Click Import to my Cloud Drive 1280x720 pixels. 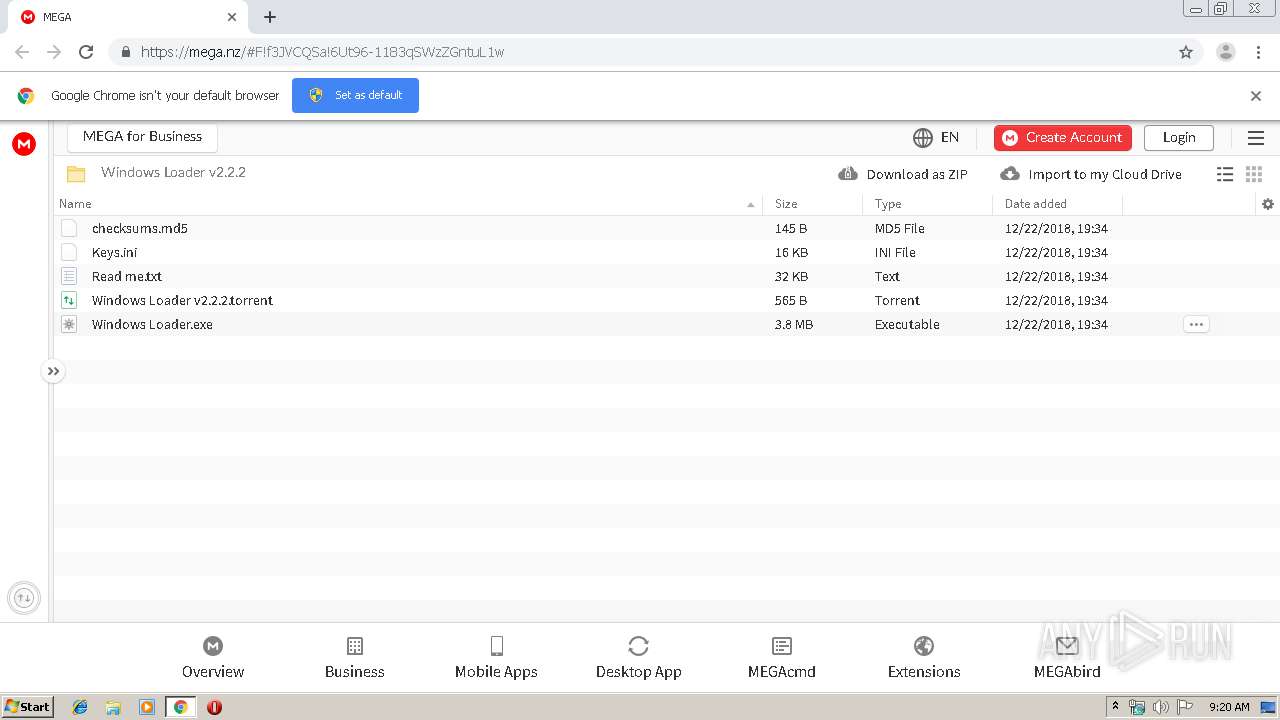[x=1091, y=174]
